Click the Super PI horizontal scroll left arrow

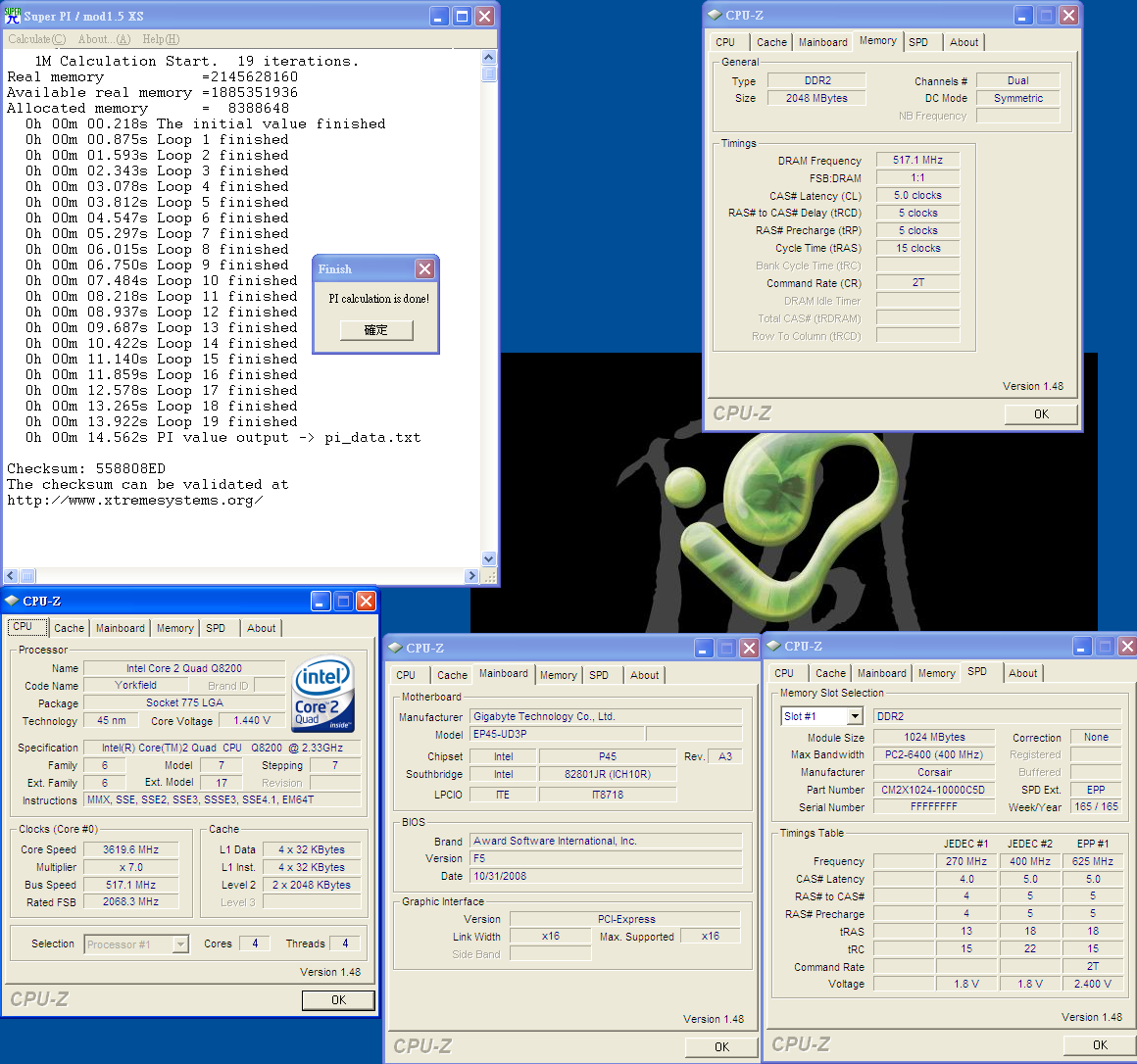point(11,576)
